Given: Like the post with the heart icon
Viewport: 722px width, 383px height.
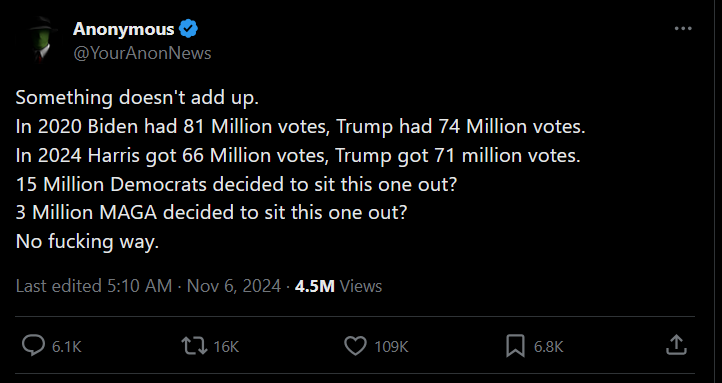Looking at the screenshot, I should (355, 346).
